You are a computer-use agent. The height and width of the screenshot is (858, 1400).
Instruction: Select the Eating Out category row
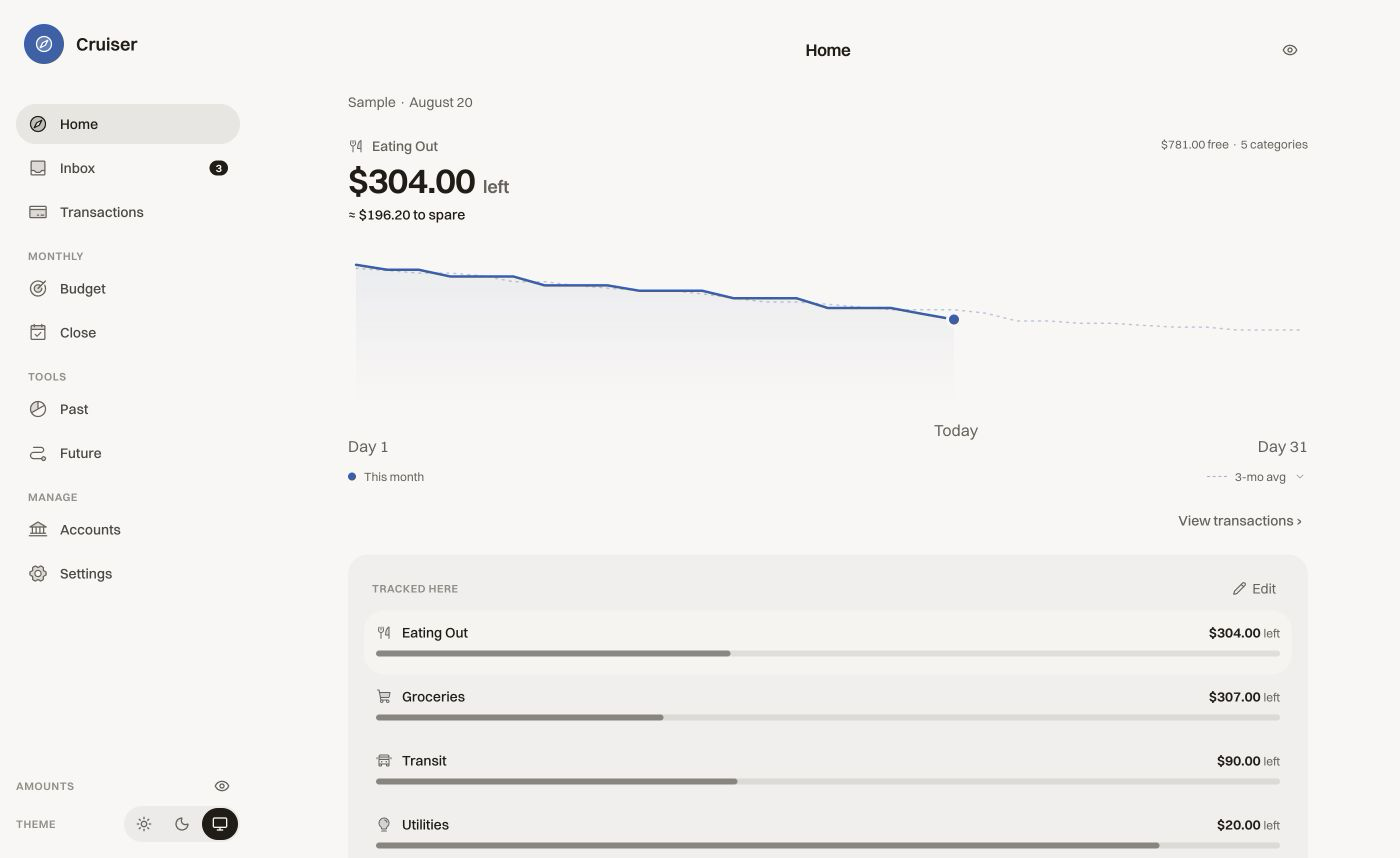point(828,642)
